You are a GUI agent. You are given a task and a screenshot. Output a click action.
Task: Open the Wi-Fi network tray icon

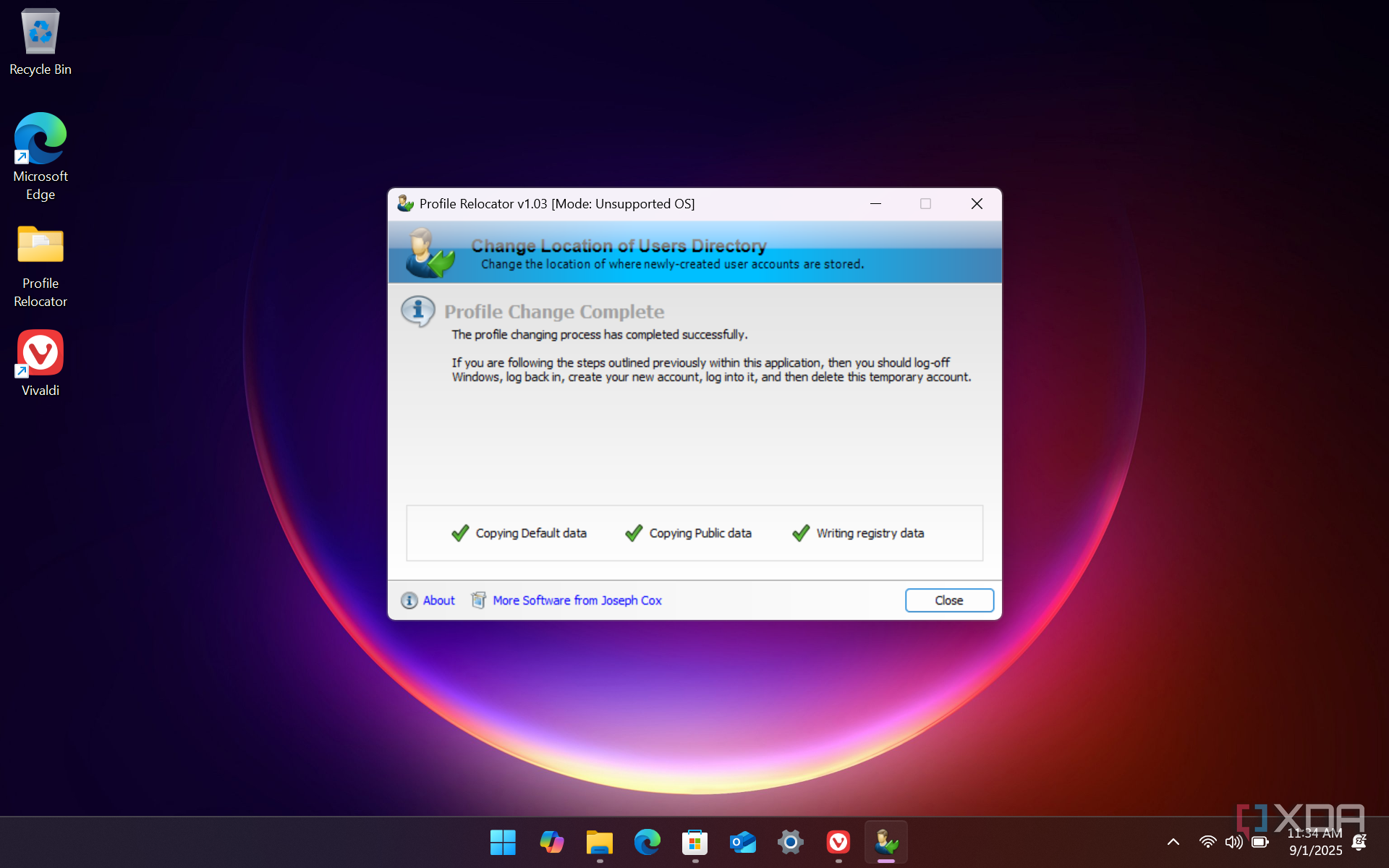tap(1207, 842)
